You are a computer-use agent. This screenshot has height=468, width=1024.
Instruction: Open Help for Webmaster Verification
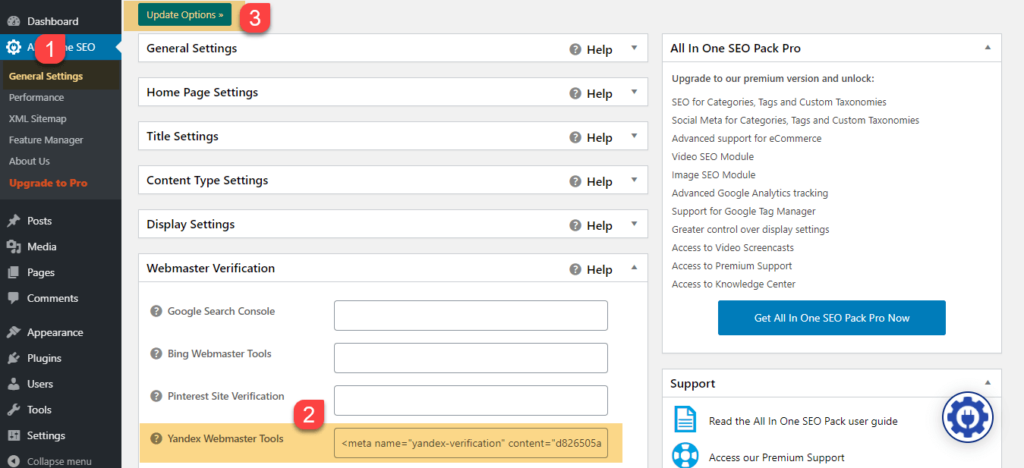pyautogui.click(x=591, y=270)
